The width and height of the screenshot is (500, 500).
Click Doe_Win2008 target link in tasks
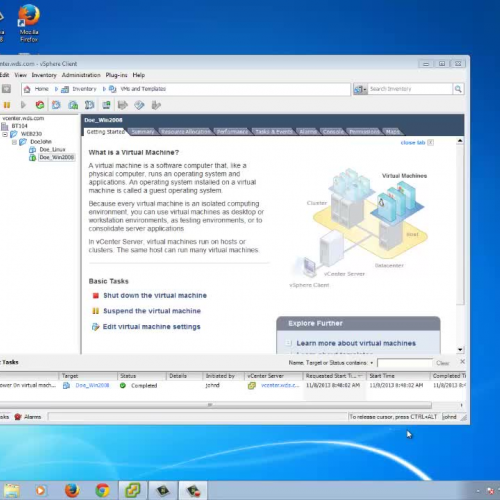92,386
